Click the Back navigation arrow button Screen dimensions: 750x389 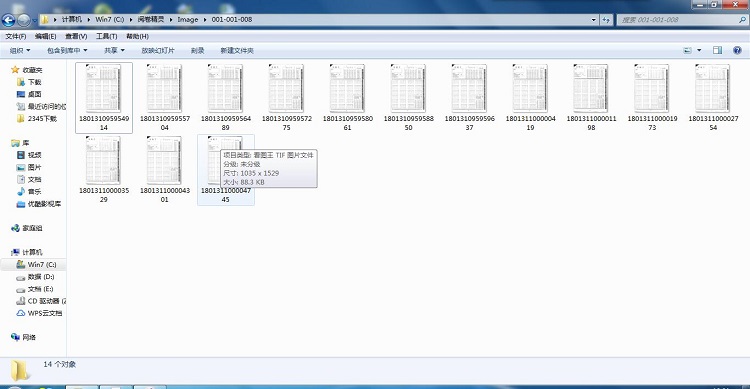[x=9, y=20]
